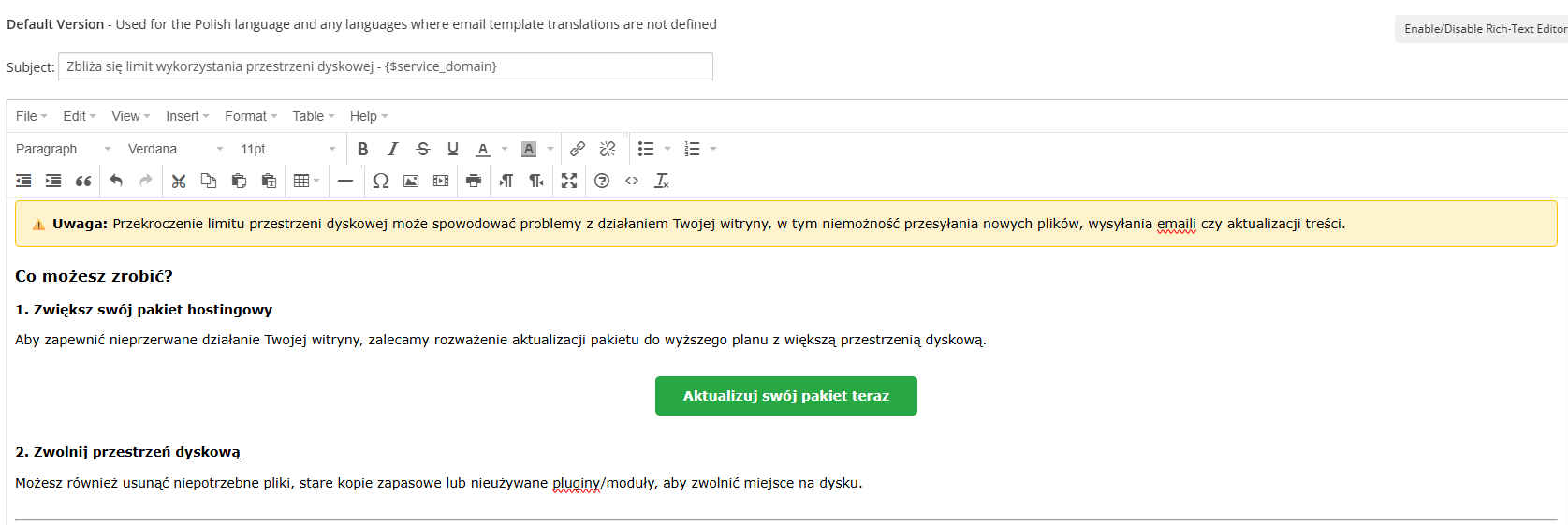Click the insert link icon
Screen dimensions: 1568x525
(x=578, y=149)
